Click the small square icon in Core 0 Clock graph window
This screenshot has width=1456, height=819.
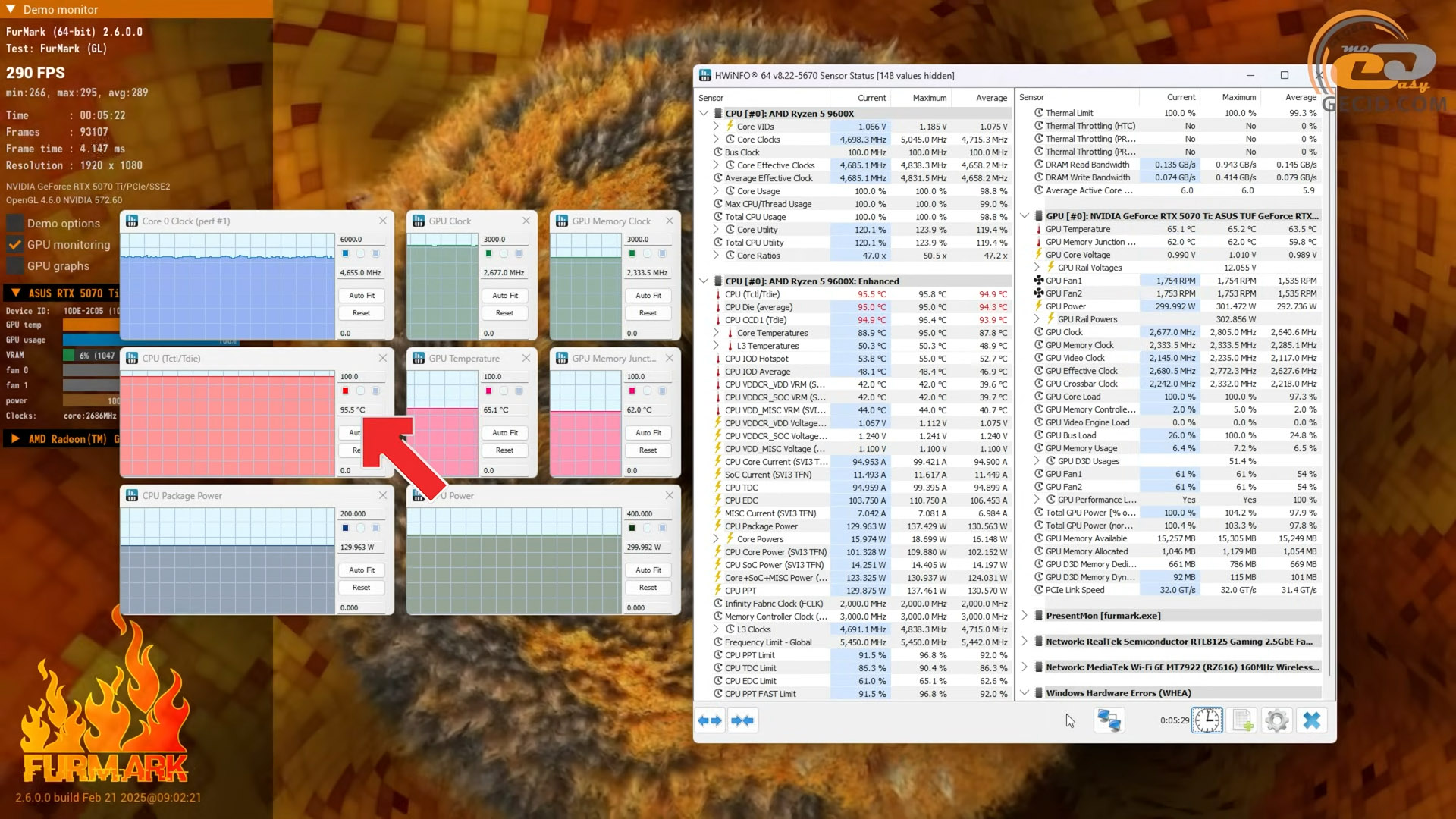(x=375, y=253)
